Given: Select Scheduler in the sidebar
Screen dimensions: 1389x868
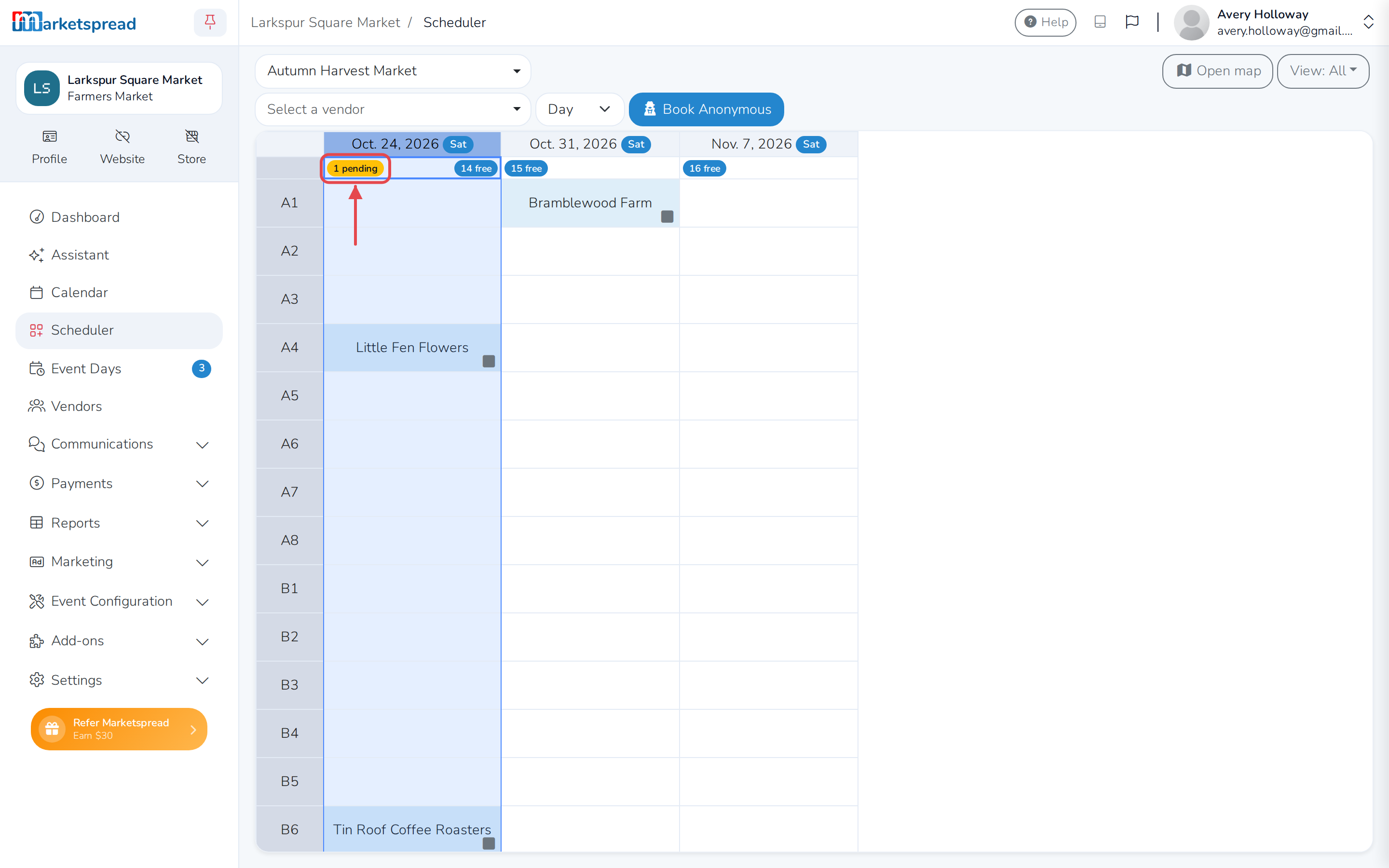Looking at the screenshot, I should click(119, 330).
